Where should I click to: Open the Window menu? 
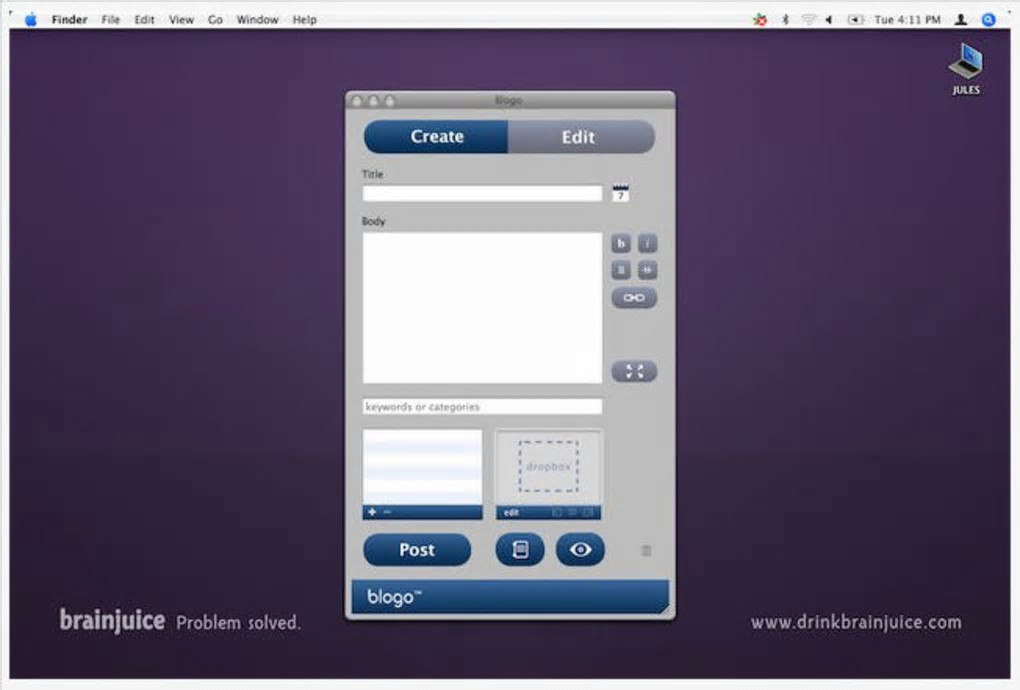click(x=258, y=20)
